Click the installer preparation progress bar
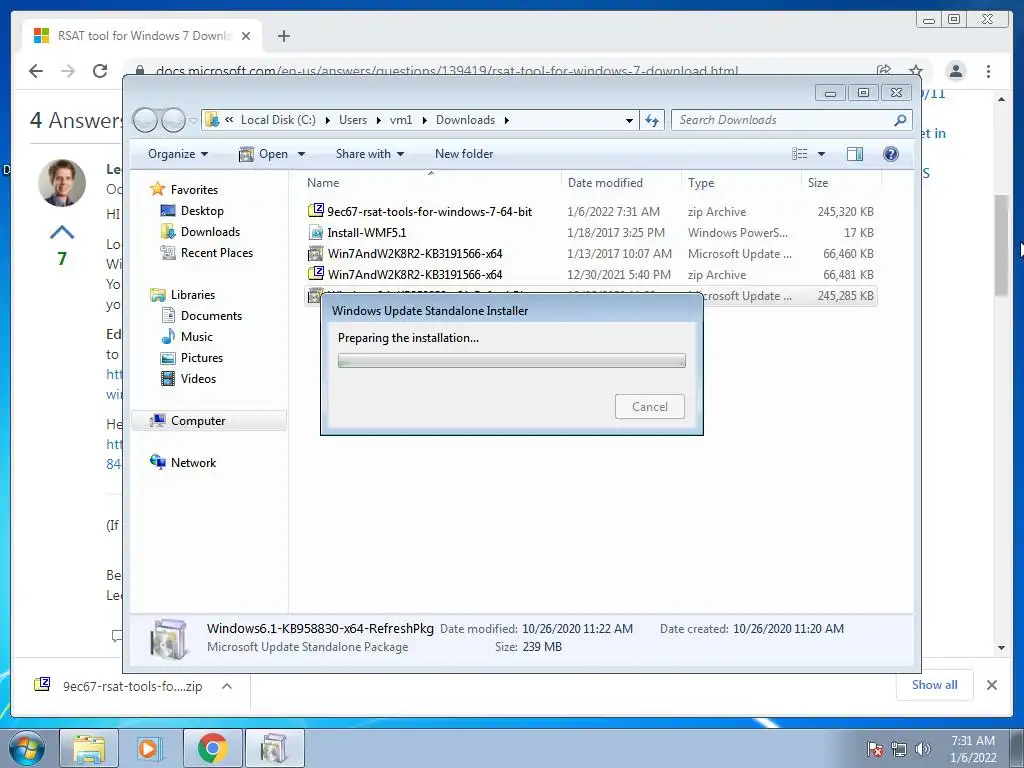The width and height of the screenshot is (1024, 768). pyautogui.click(x=511, y=360)
